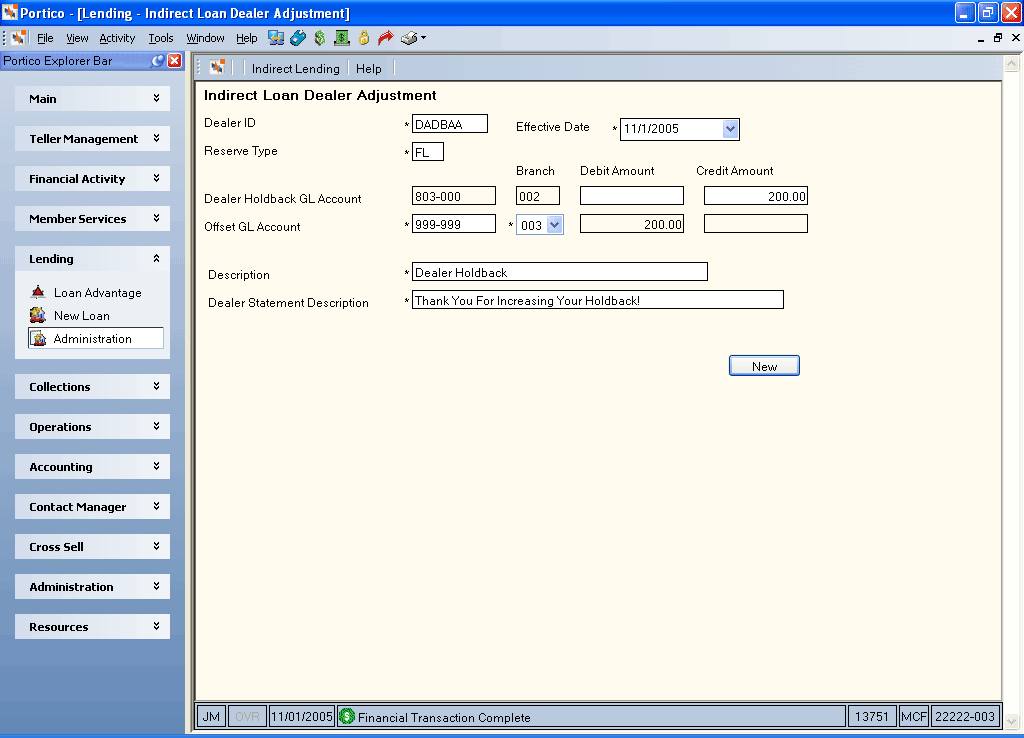Click the gold padlock toolbar icon
The image size is (1024, 738).
[x=364, y=38]
